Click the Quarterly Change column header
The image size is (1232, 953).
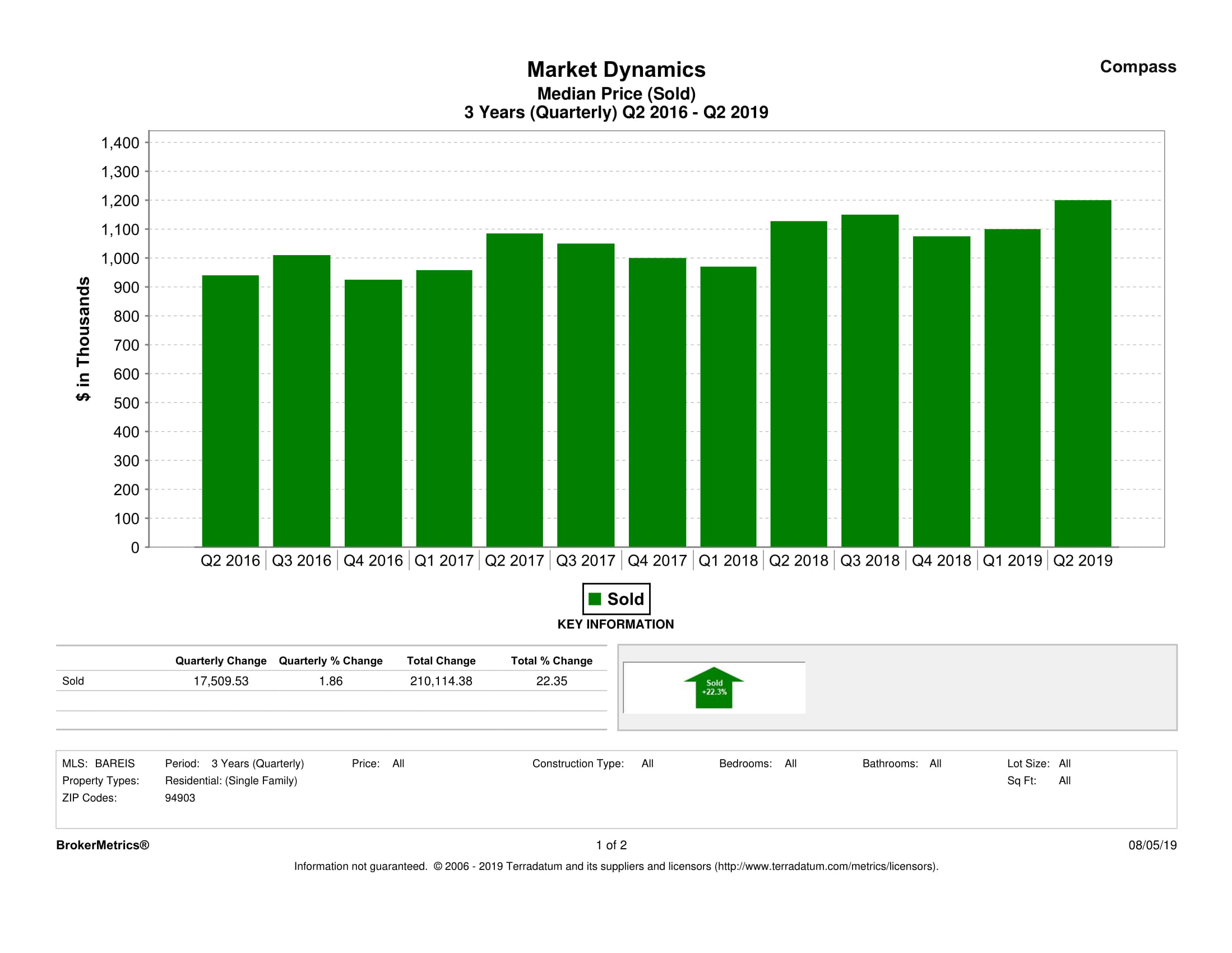[x=221, y=661]
